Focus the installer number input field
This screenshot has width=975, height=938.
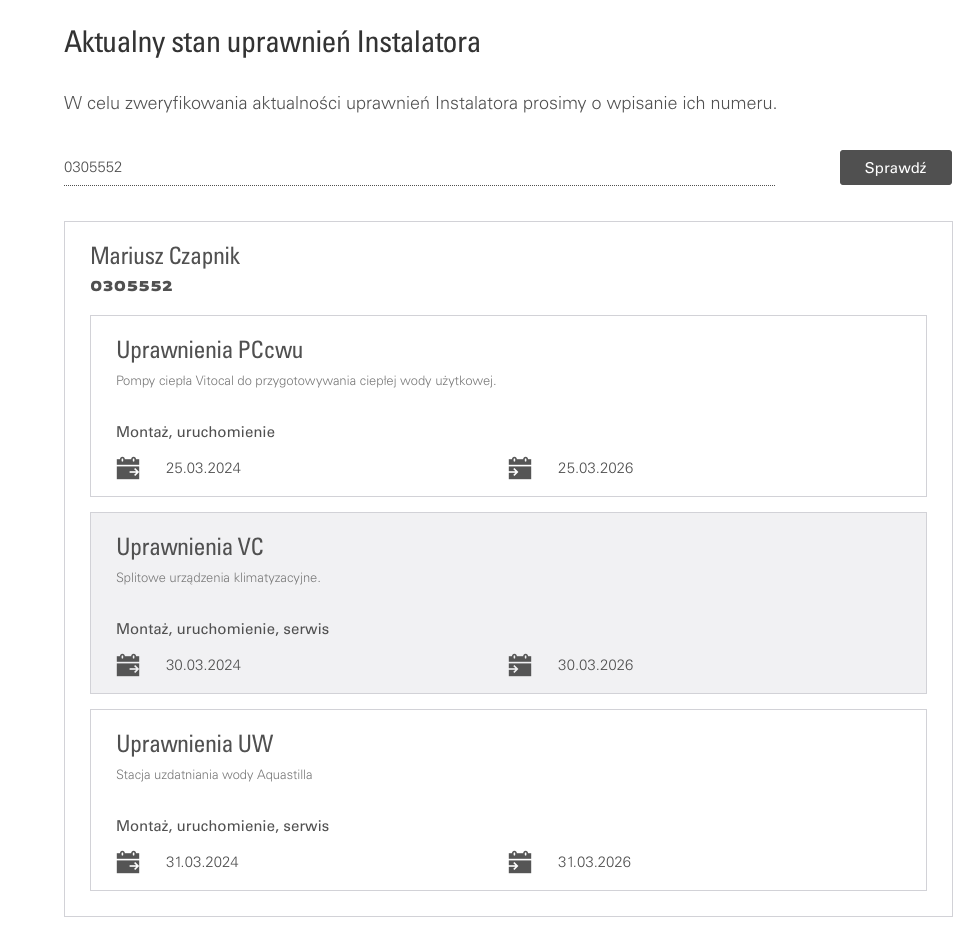(419, 167)
